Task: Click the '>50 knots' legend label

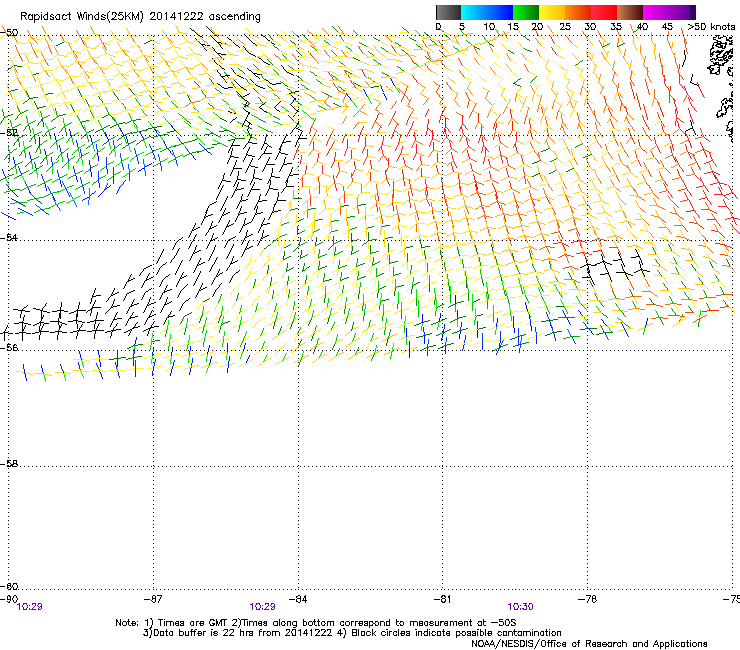Action: (711, 27)
